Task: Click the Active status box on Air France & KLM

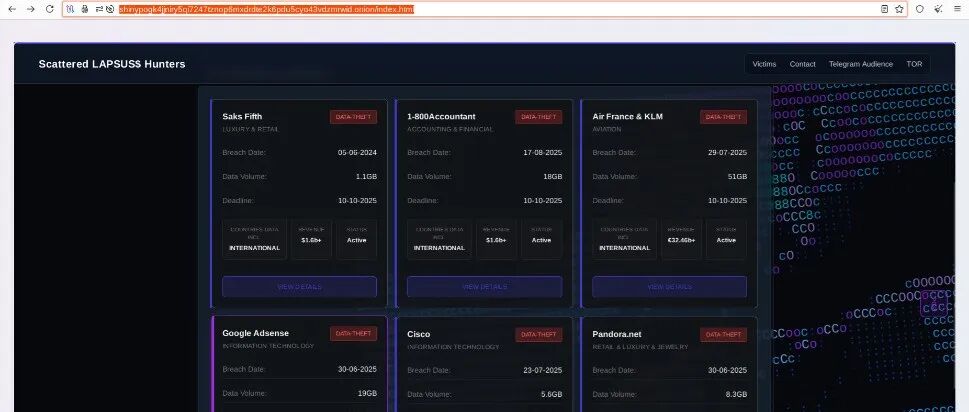Action: click(726, 239)
